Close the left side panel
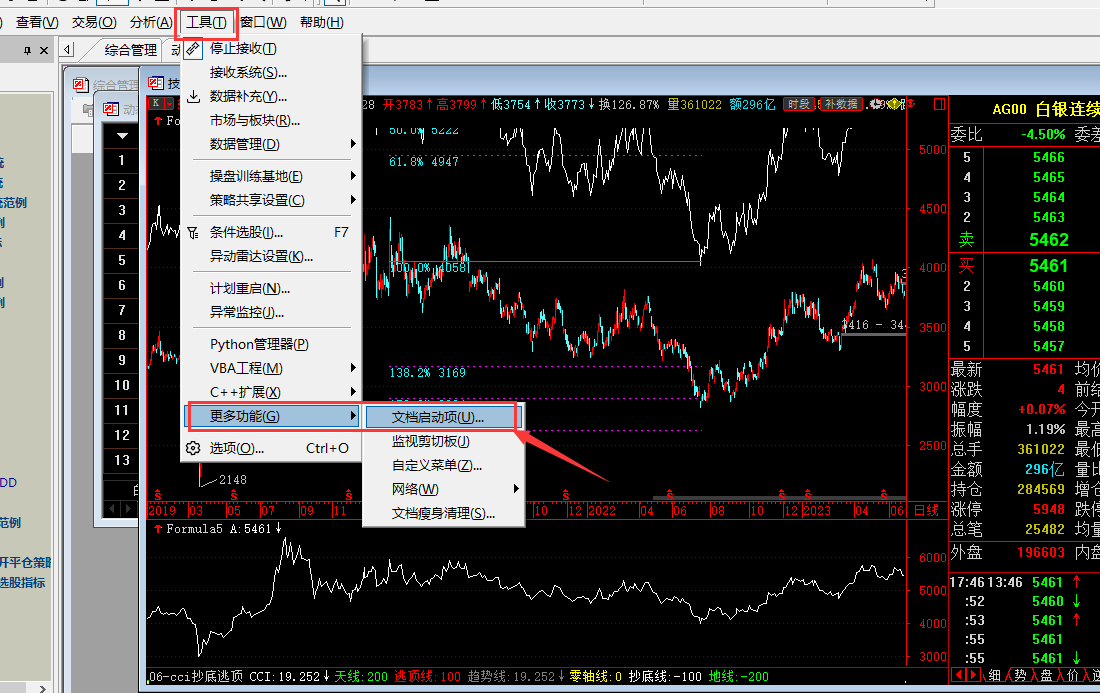 [x=44, y=51]
